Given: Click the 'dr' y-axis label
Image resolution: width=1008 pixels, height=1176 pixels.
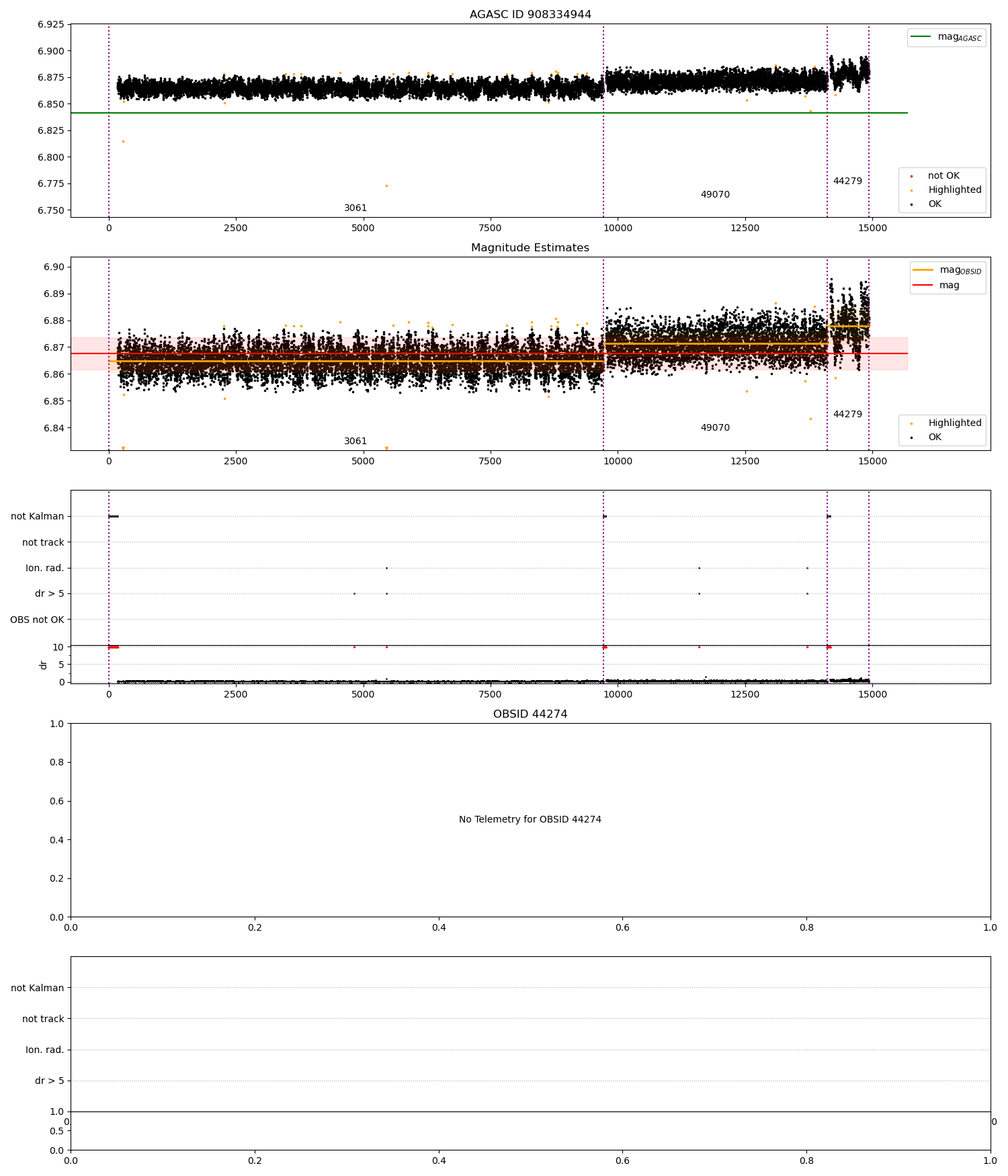Looking at the screenshot, I should (44, 665).
